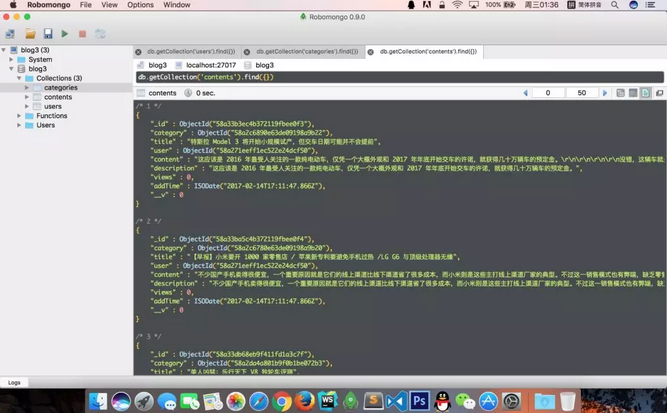Run the query with the green play button
667x413 pixels.
(x=65, y=34)
